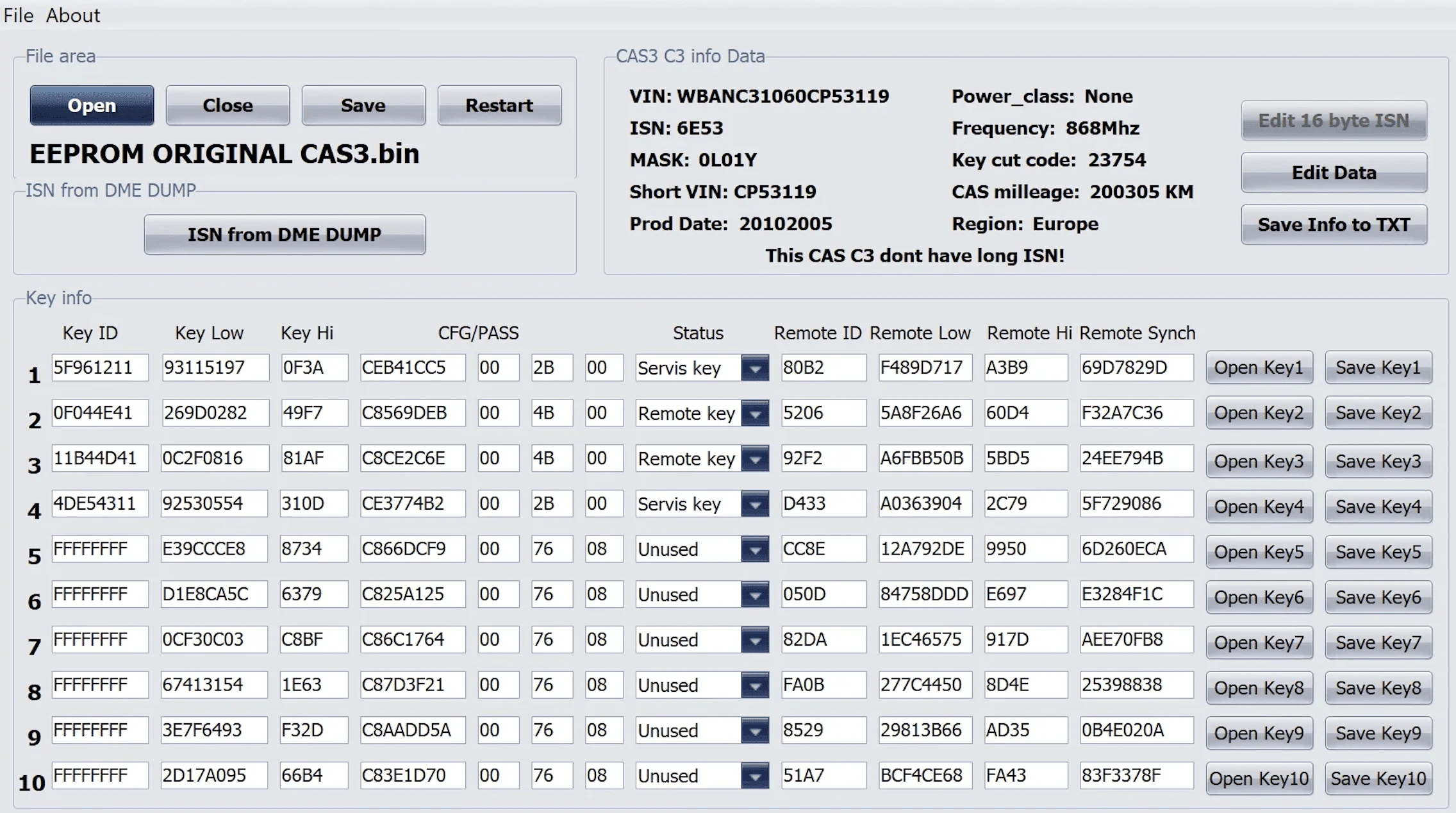Image resolution: width=1456 pixels, height=813 pixels.
Task: Click Open Key6 button
Action: pyautogui.click(x=1259, y=598)
